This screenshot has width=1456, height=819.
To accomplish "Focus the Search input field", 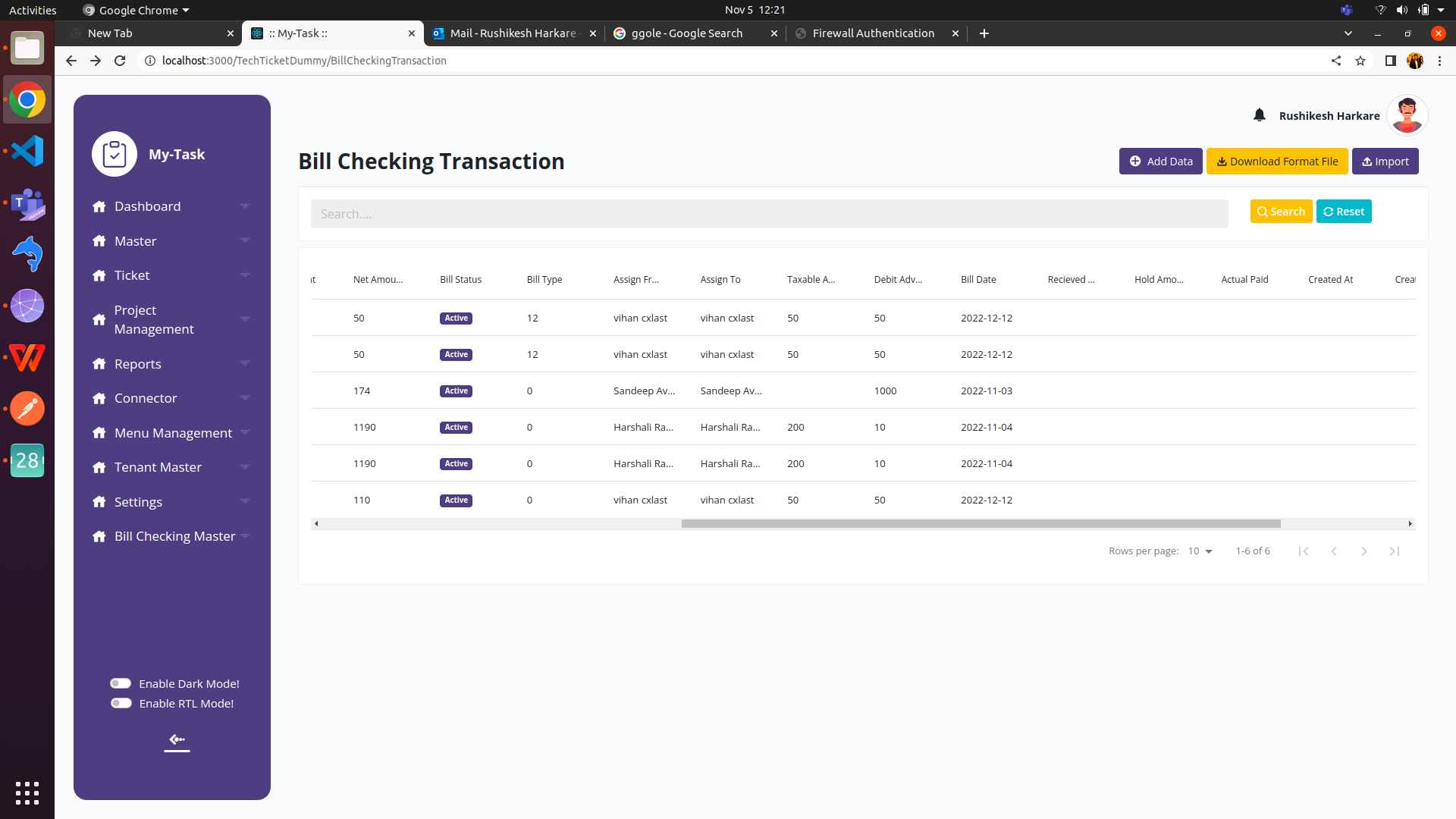I will [769, 214].
